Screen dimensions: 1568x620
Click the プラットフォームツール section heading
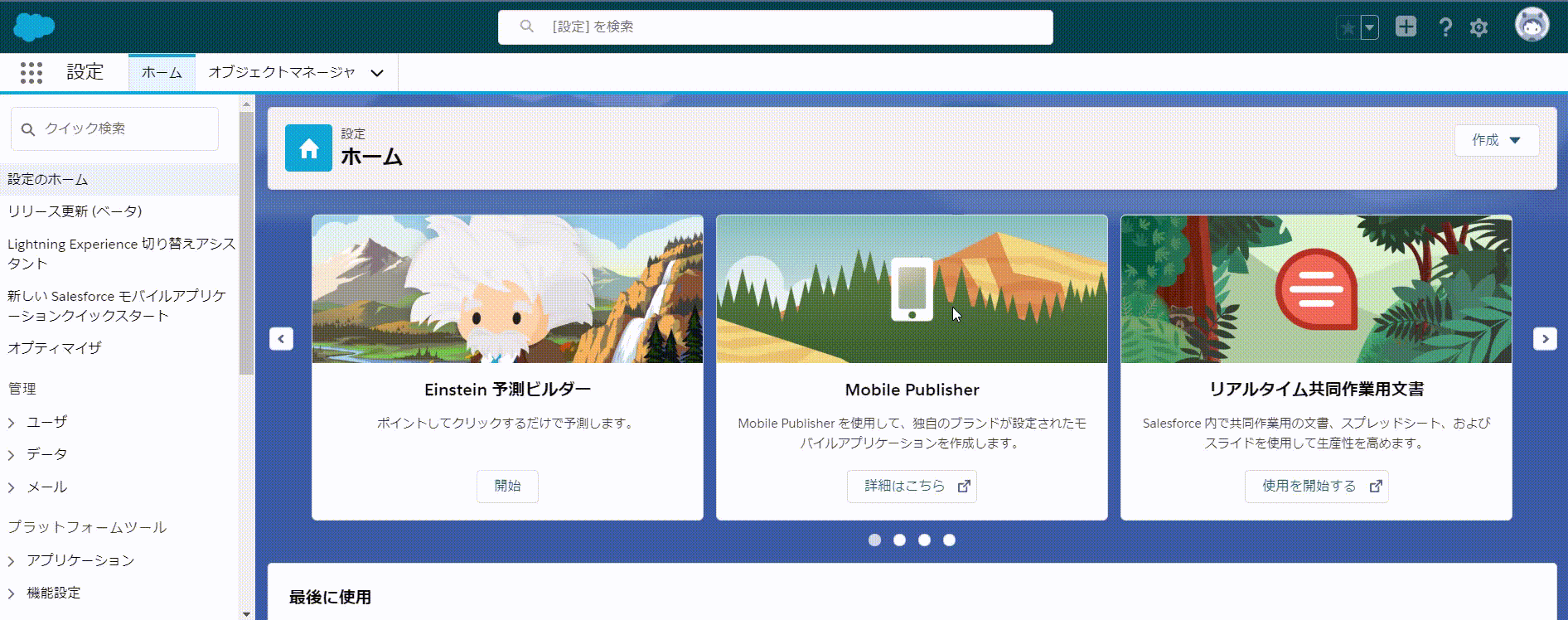pyautogui.click(x=87, y=528)
